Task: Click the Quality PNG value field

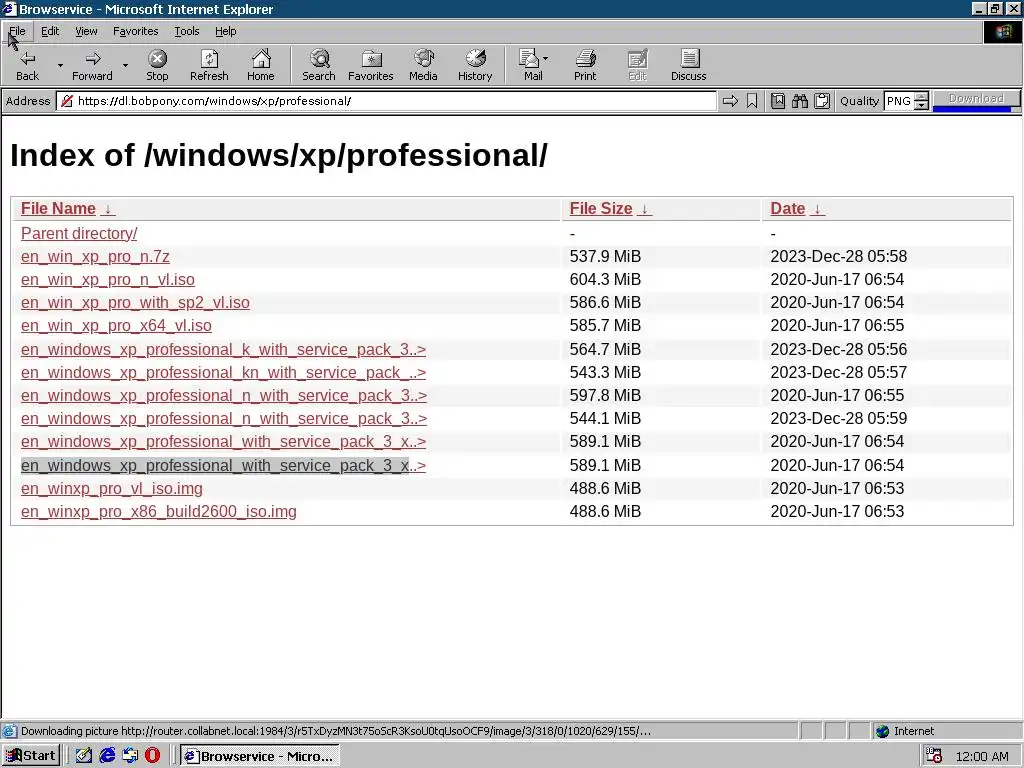Action: (899, 101)
